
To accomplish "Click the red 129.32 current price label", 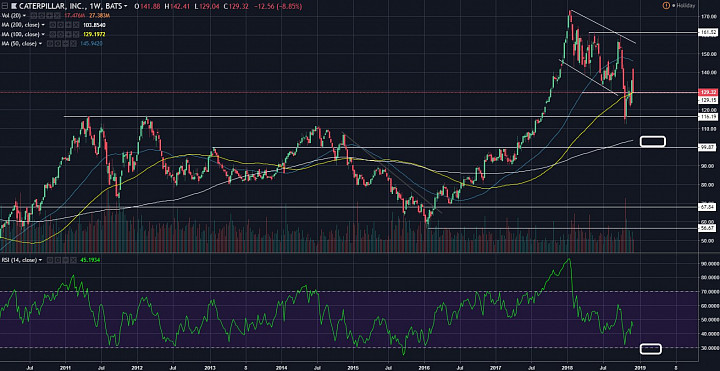I will point(707,92).
